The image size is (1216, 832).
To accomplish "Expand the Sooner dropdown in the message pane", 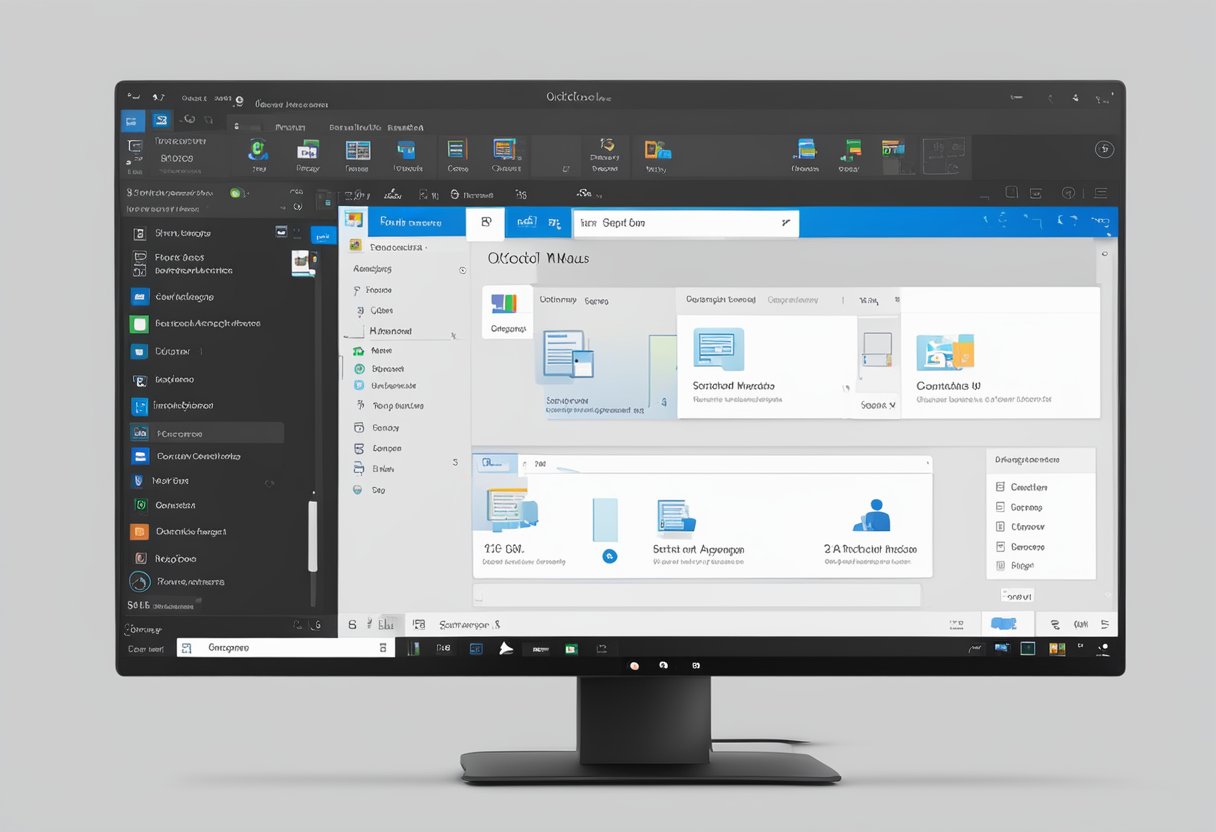I will (x=878, y=406).
